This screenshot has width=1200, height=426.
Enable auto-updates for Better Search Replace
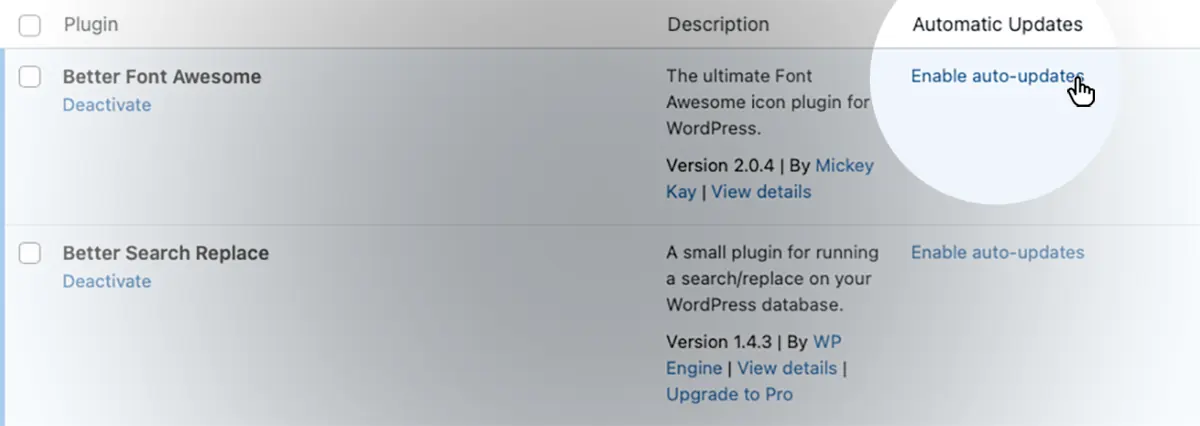tap(997, 253)
